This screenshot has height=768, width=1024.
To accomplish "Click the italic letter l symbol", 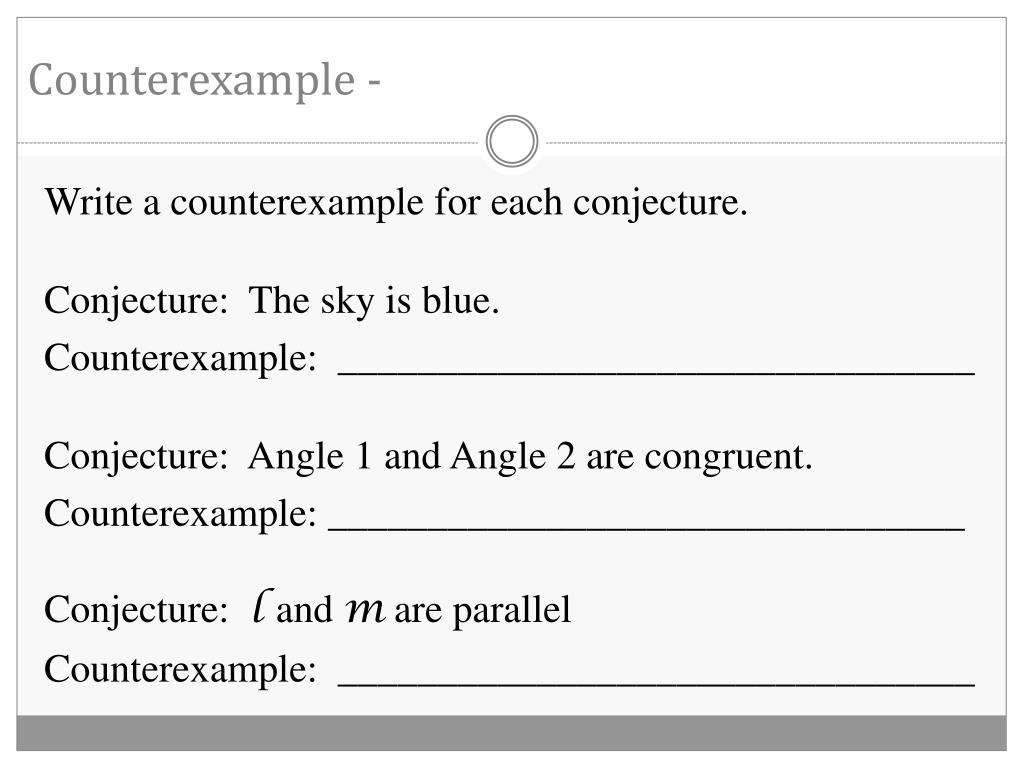I will click(261, 605).
